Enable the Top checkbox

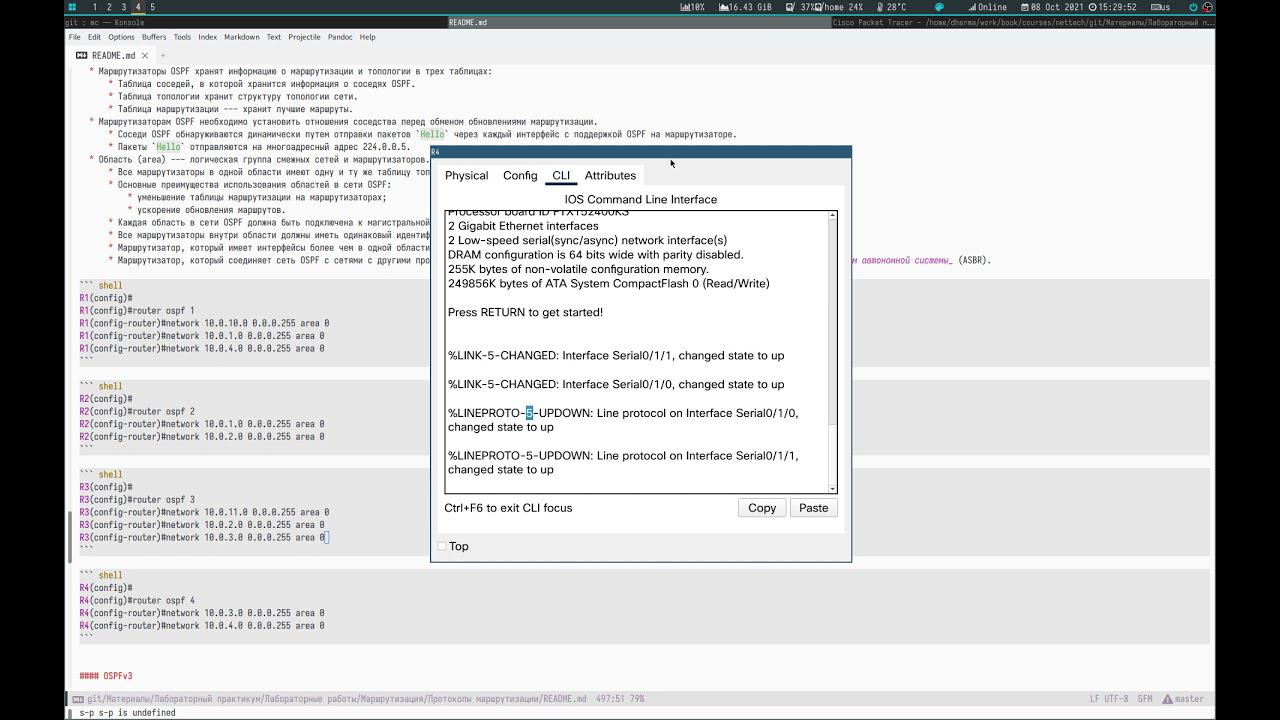pos(442,546)
